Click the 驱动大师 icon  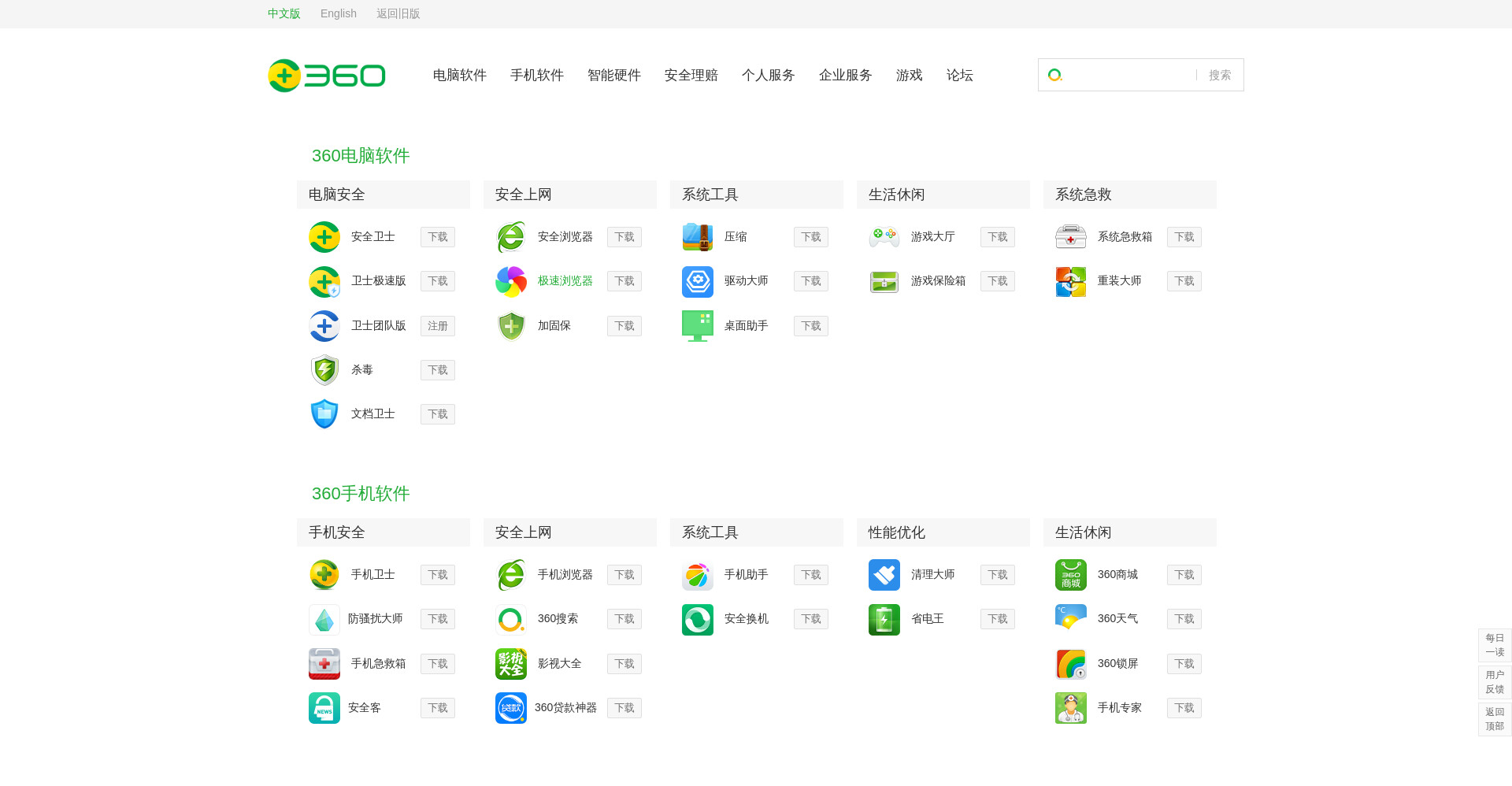point(698,281)
